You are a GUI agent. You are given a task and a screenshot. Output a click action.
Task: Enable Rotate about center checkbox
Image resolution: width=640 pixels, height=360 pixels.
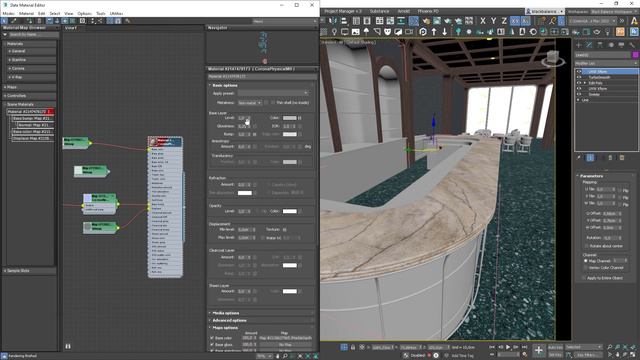tap(587, 246)
